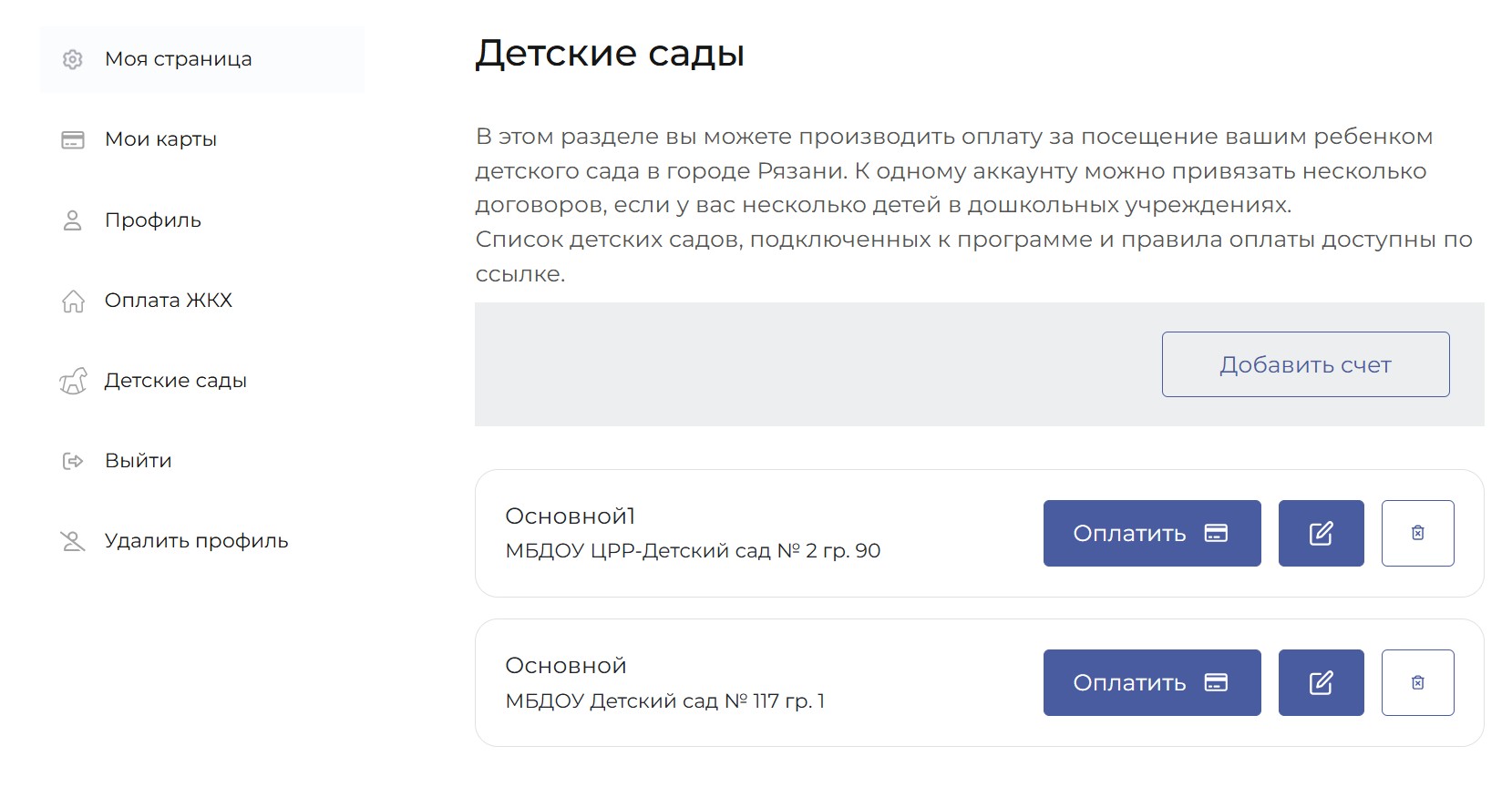Viewport: 1512px width, 787px height.
Task: Go to Мои карты section
Action: point(161,139)
